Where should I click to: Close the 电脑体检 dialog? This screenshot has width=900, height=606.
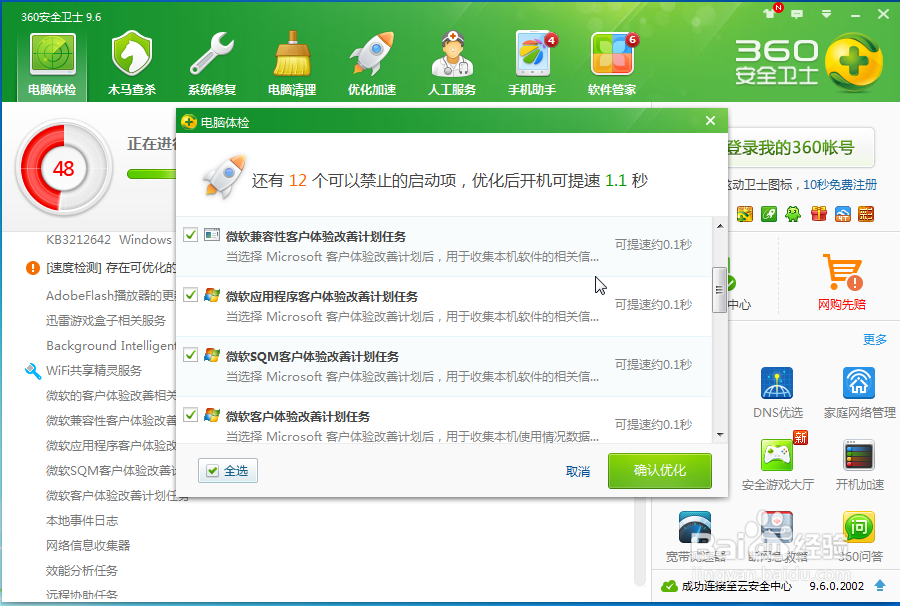711,121
